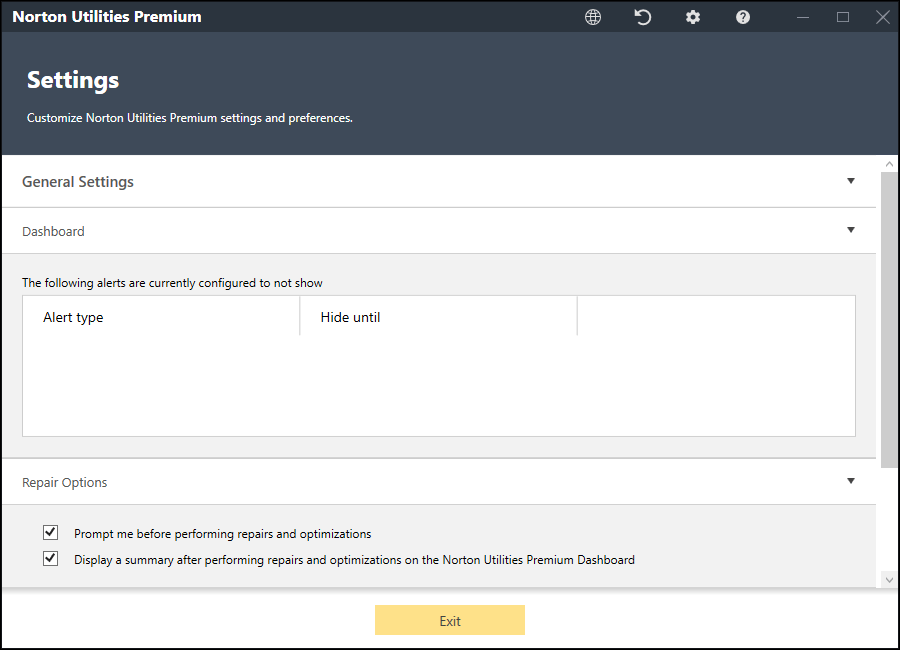Click the undo history arrow icon
The width and height of the screenshot is (900, 650).
[643, 17]
